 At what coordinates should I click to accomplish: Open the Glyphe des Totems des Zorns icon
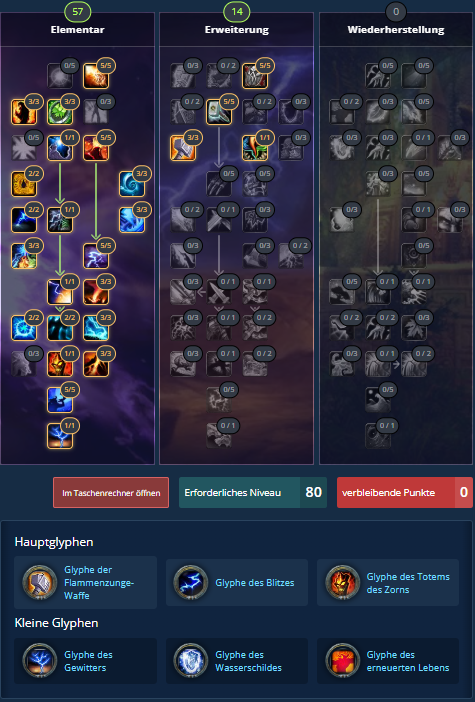click(x=342, y=582)
